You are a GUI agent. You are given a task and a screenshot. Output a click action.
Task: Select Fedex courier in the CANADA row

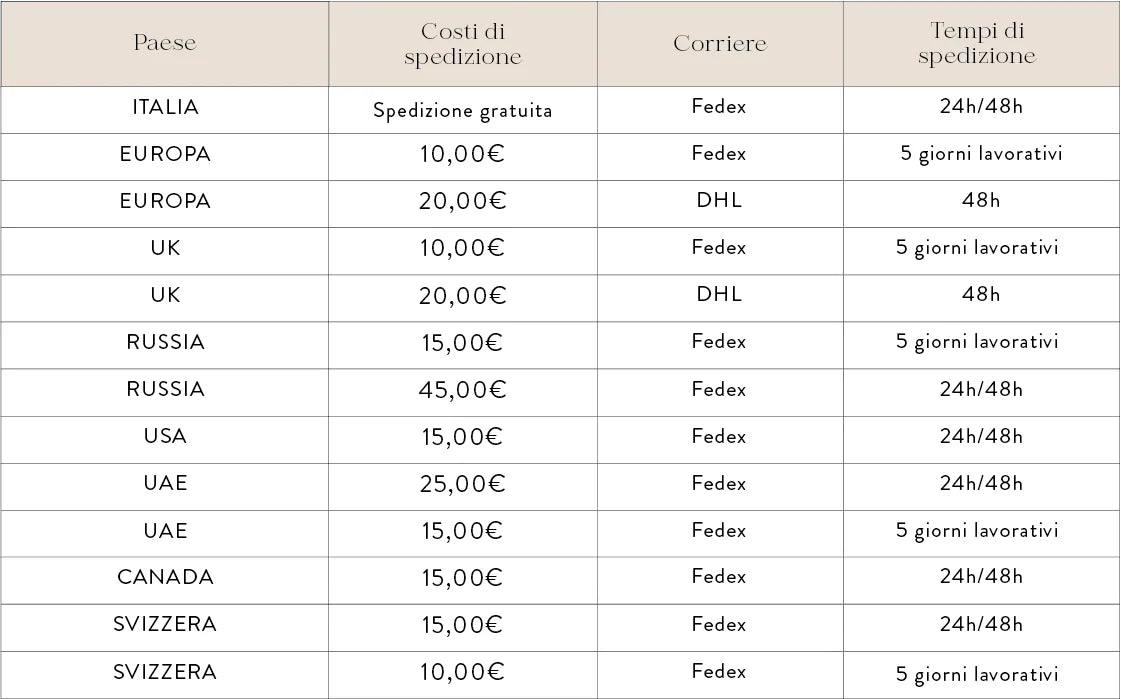[x=719, y=576]
